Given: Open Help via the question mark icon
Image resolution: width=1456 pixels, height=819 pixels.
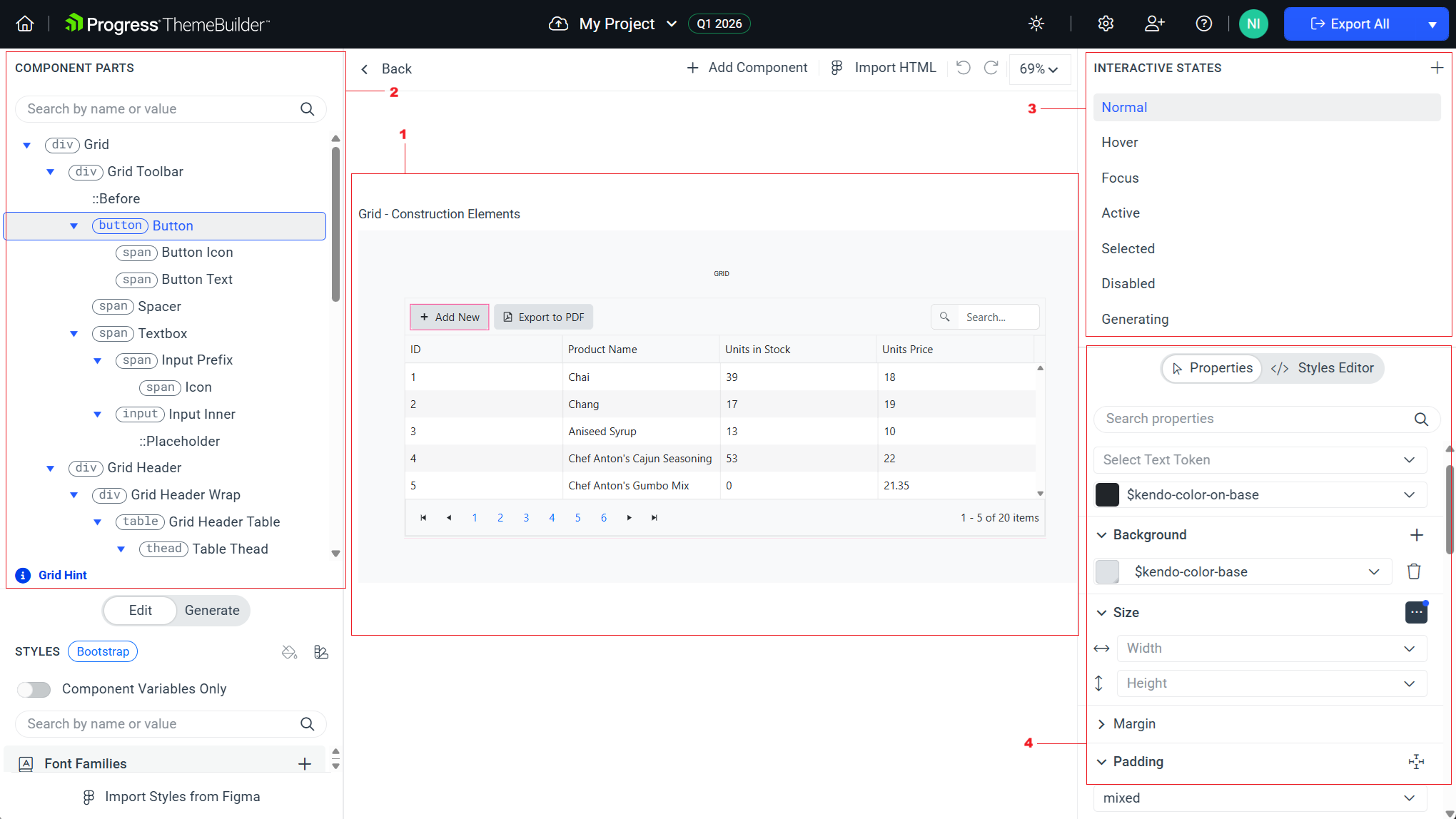Looking at the screenshot, I should tap(1204, 24).
